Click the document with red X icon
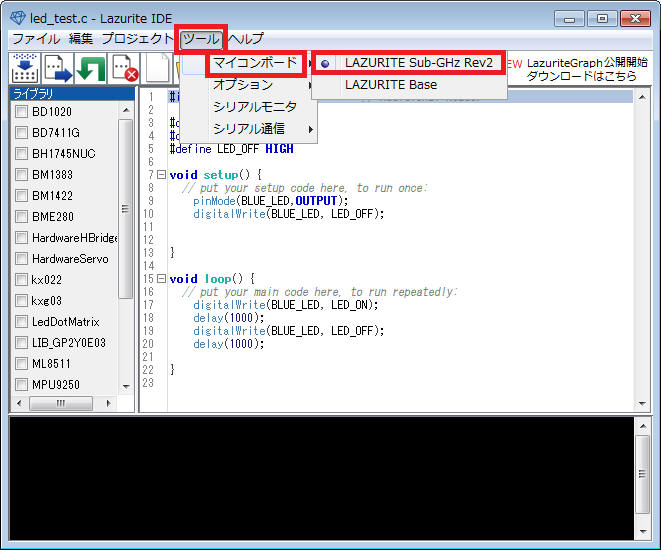 (x=124, y=68)
